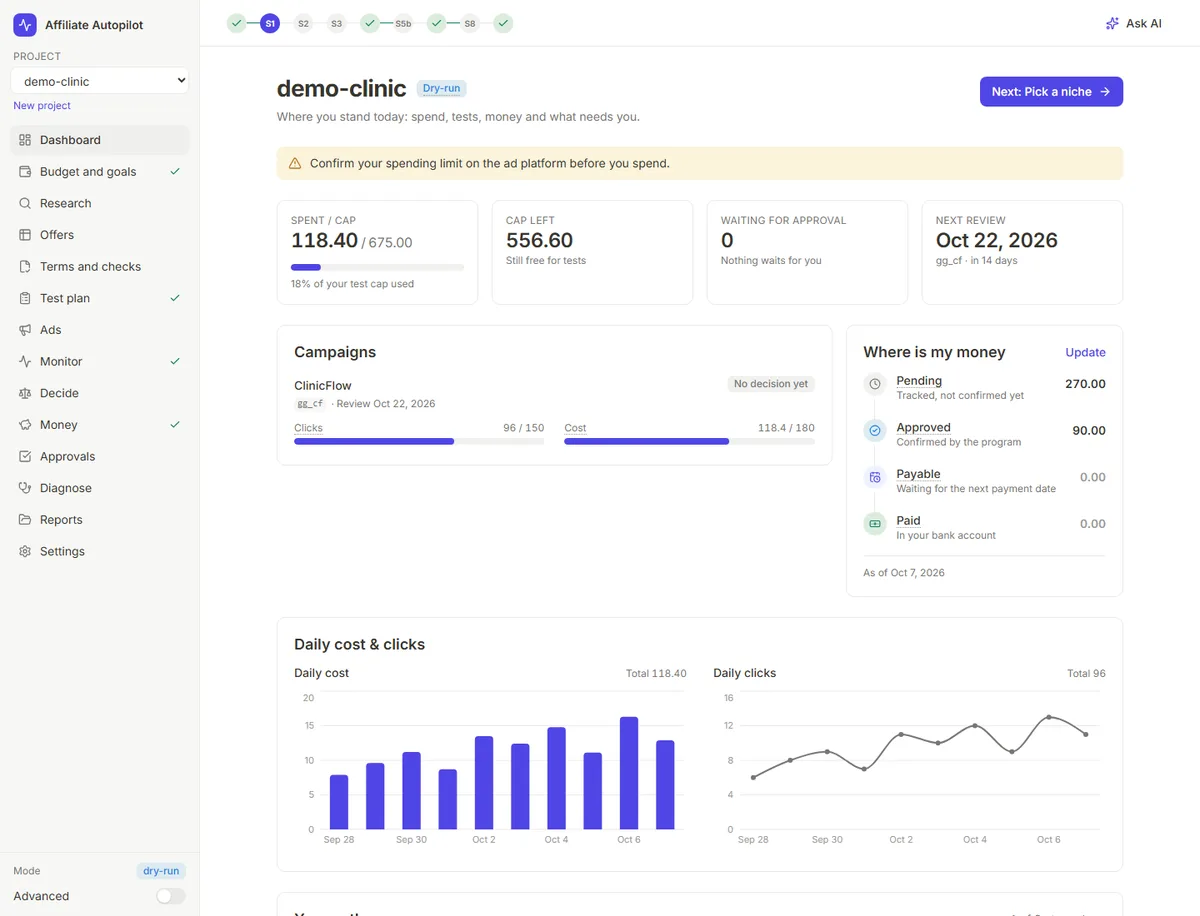1200x916 pixels.
Task: Click the pulse icon next to Monitor
Action: tap(25, 362)
